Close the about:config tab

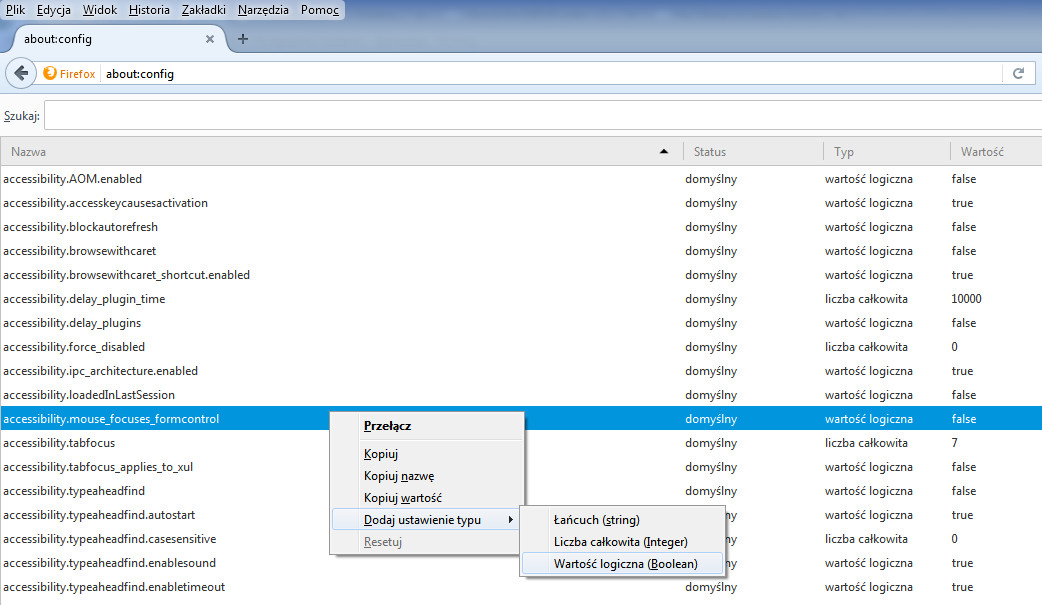210,39
